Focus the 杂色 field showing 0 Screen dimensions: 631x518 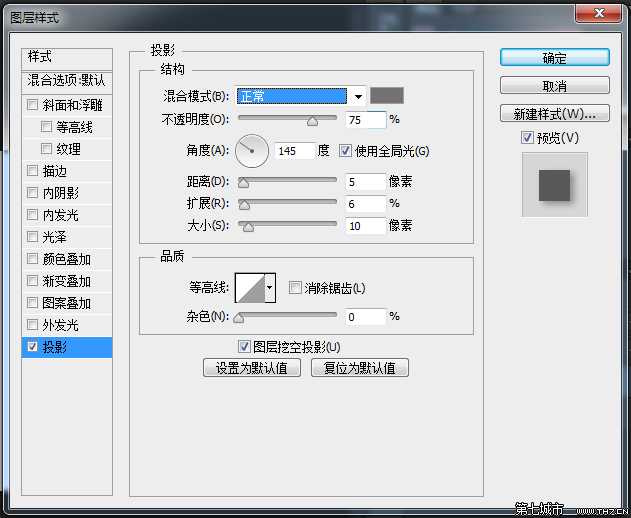[365, 317]
